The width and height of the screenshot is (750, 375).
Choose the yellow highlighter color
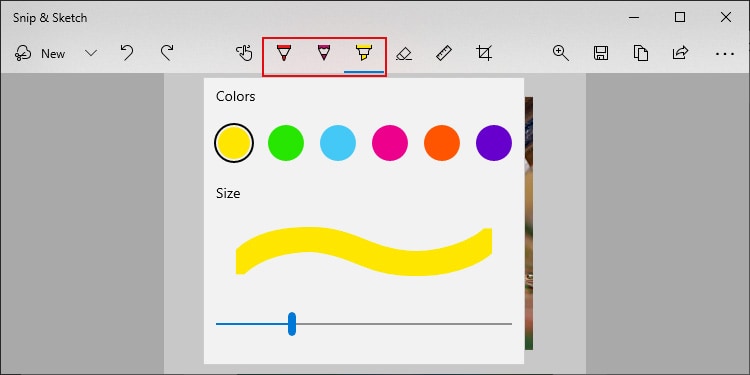(234, 143)
